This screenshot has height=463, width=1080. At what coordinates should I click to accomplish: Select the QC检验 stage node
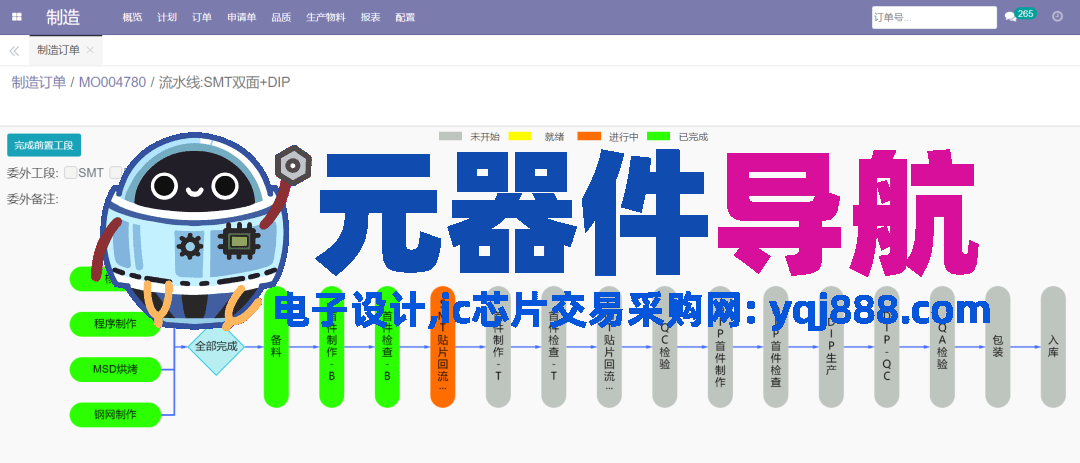[x=665, y=347]
